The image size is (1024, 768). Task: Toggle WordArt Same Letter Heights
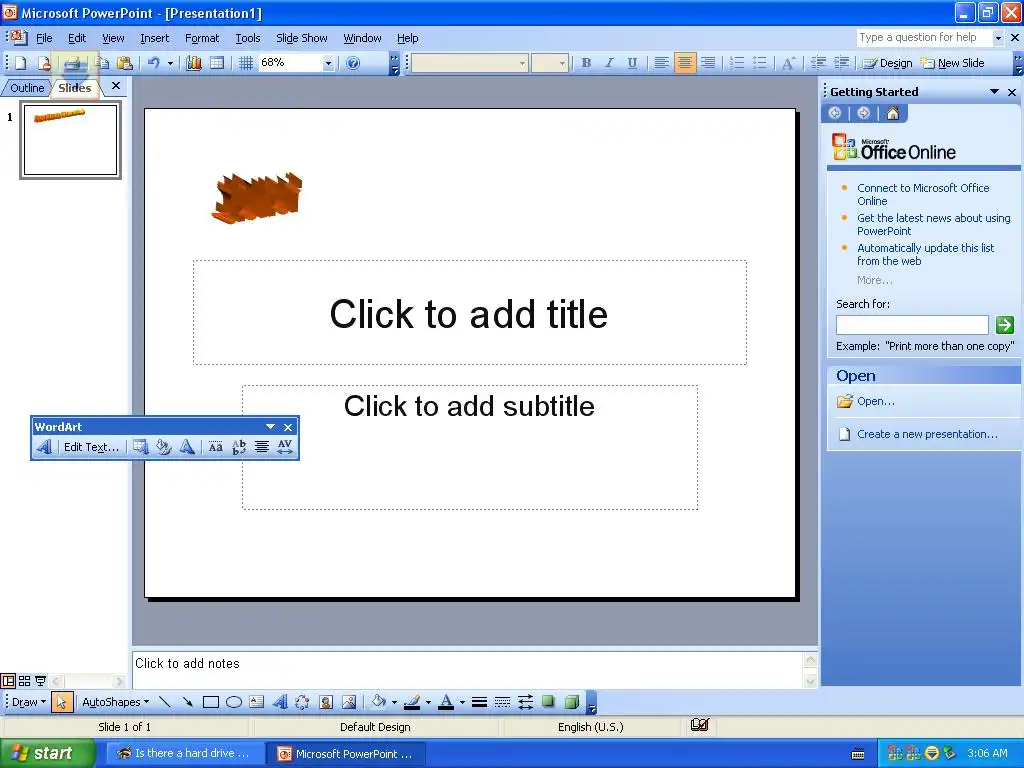216,447
